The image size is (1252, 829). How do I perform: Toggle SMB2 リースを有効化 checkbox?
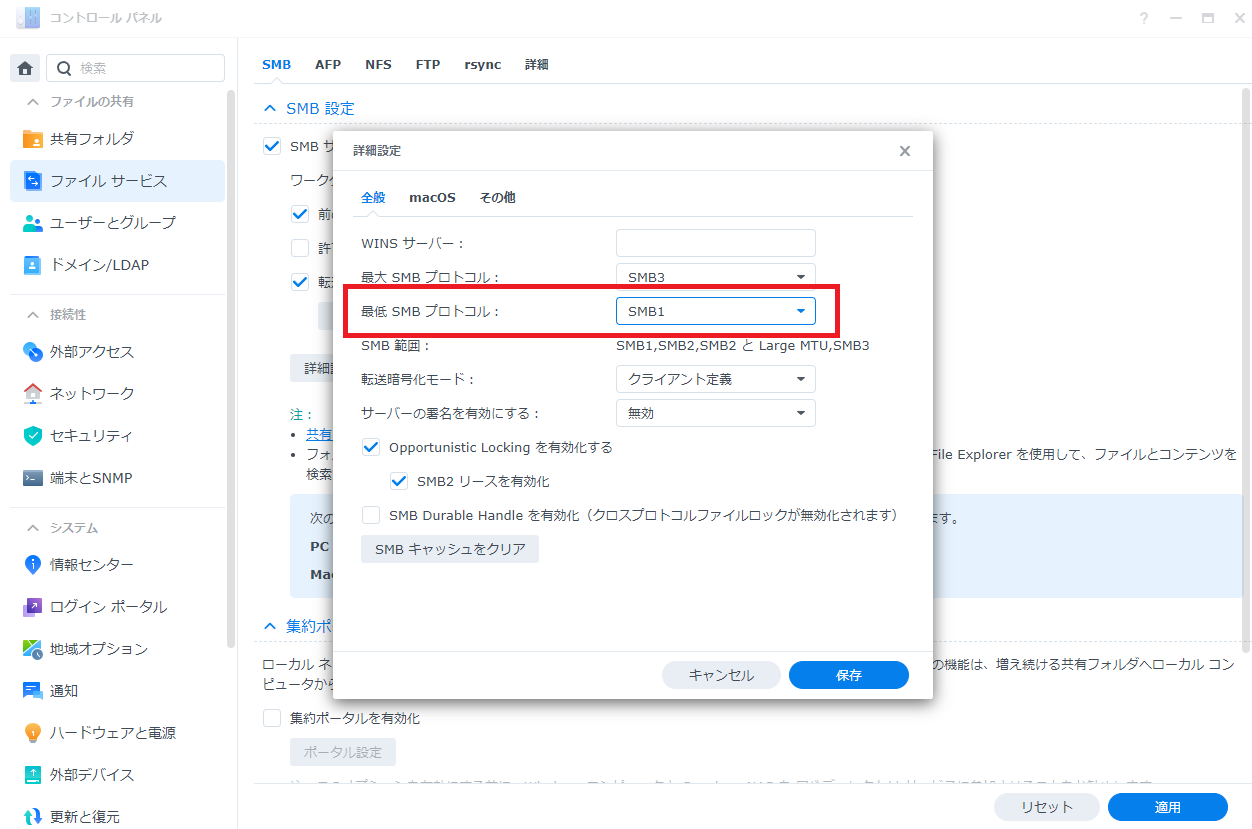pyautogui.click(x=399, y=481)
